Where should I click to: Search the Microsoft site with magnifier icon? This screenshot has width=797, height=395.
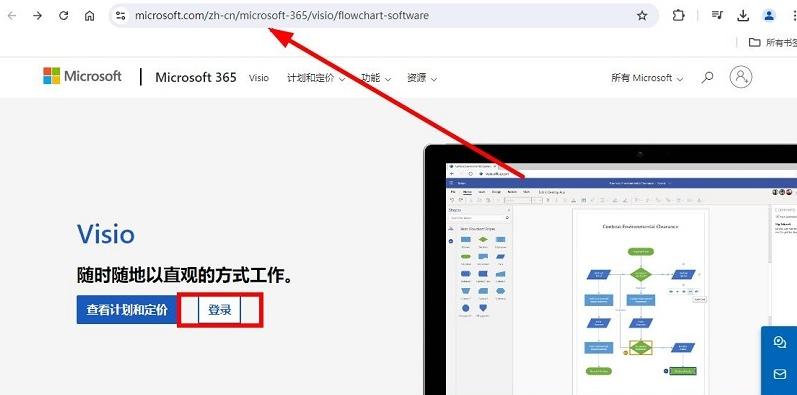[707, 77]
